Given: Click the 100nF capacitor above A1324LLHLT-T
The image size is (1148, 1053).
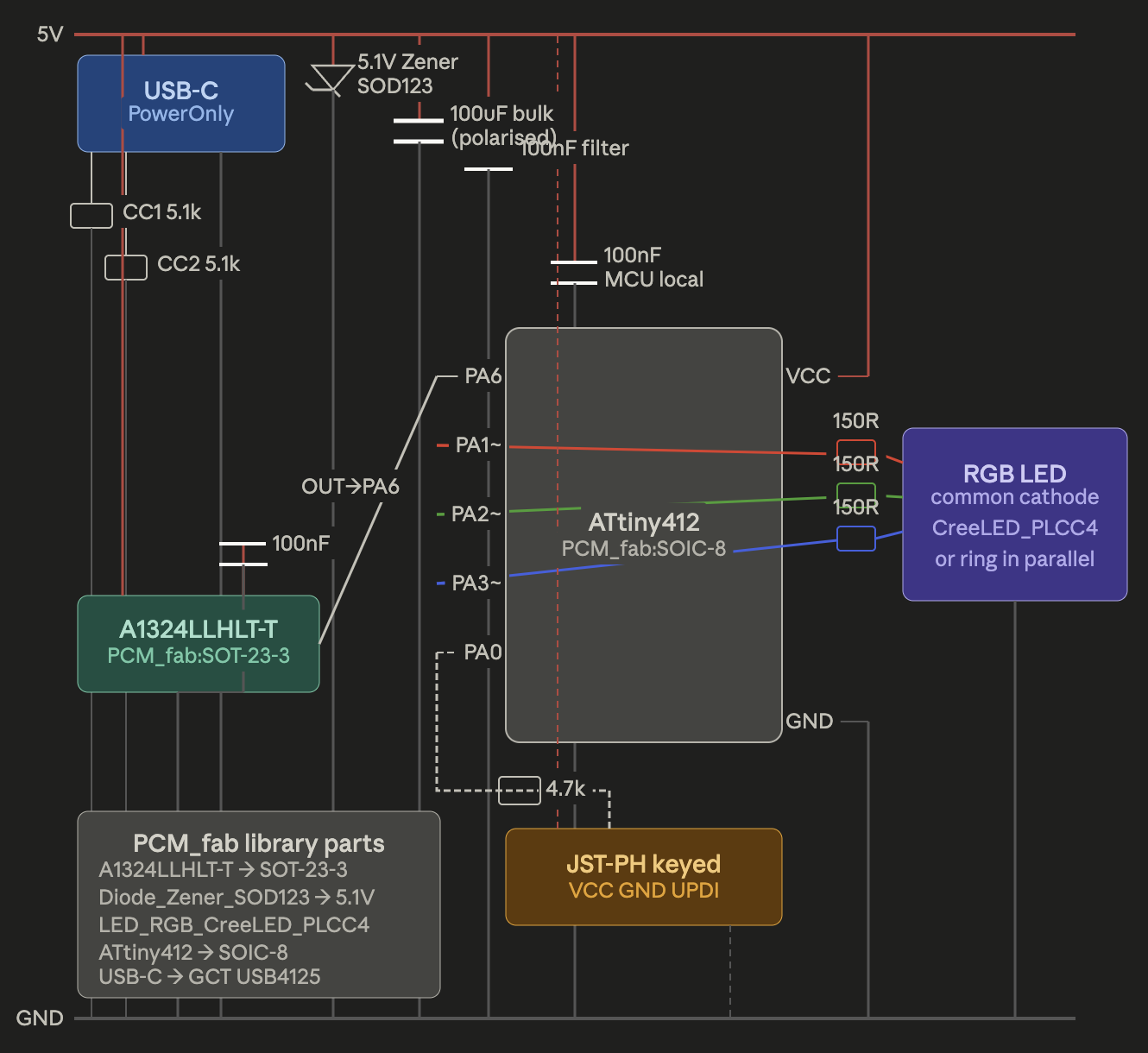Looking at the screenshot, I should point(243,553).
